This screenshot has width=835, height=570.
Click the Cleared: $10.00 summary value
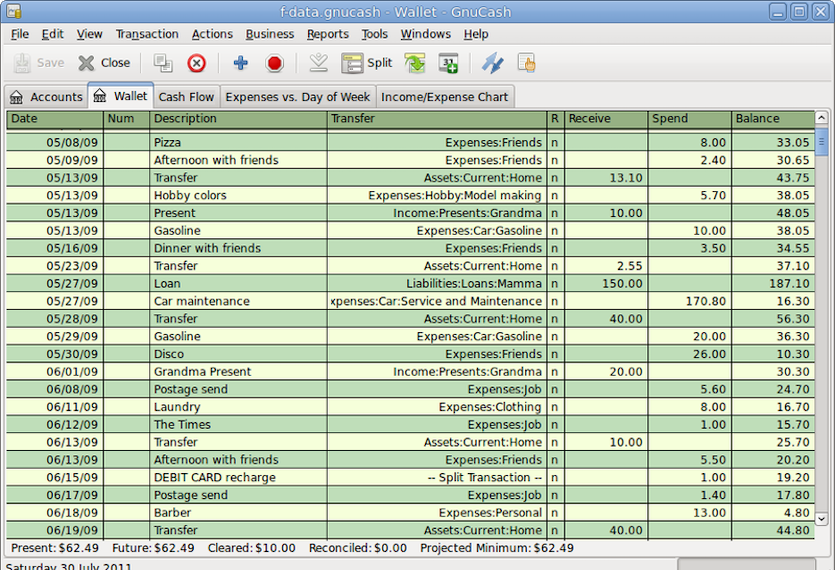point(251,548)
